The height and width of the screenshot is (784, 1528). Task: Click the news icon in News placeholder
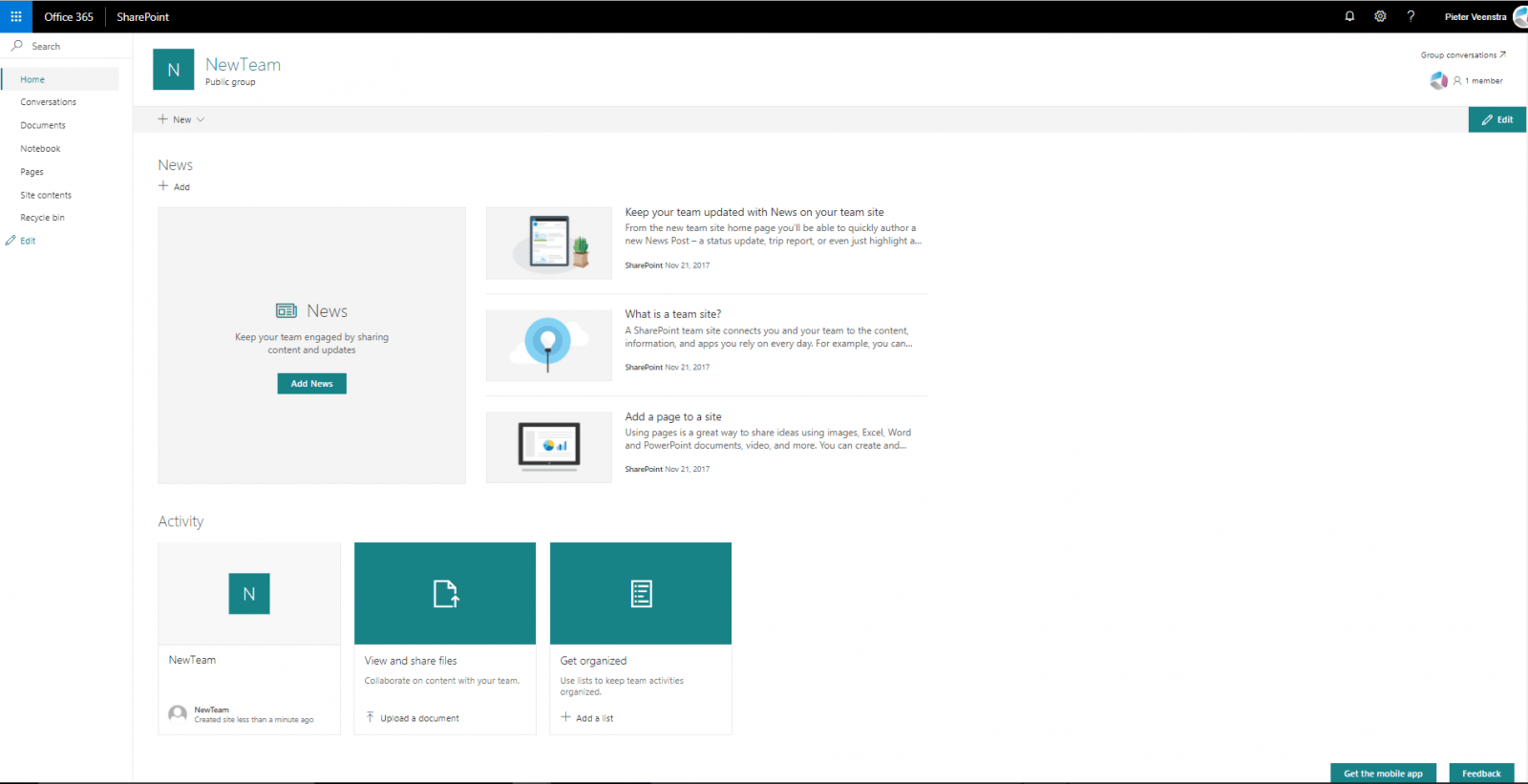286,311
